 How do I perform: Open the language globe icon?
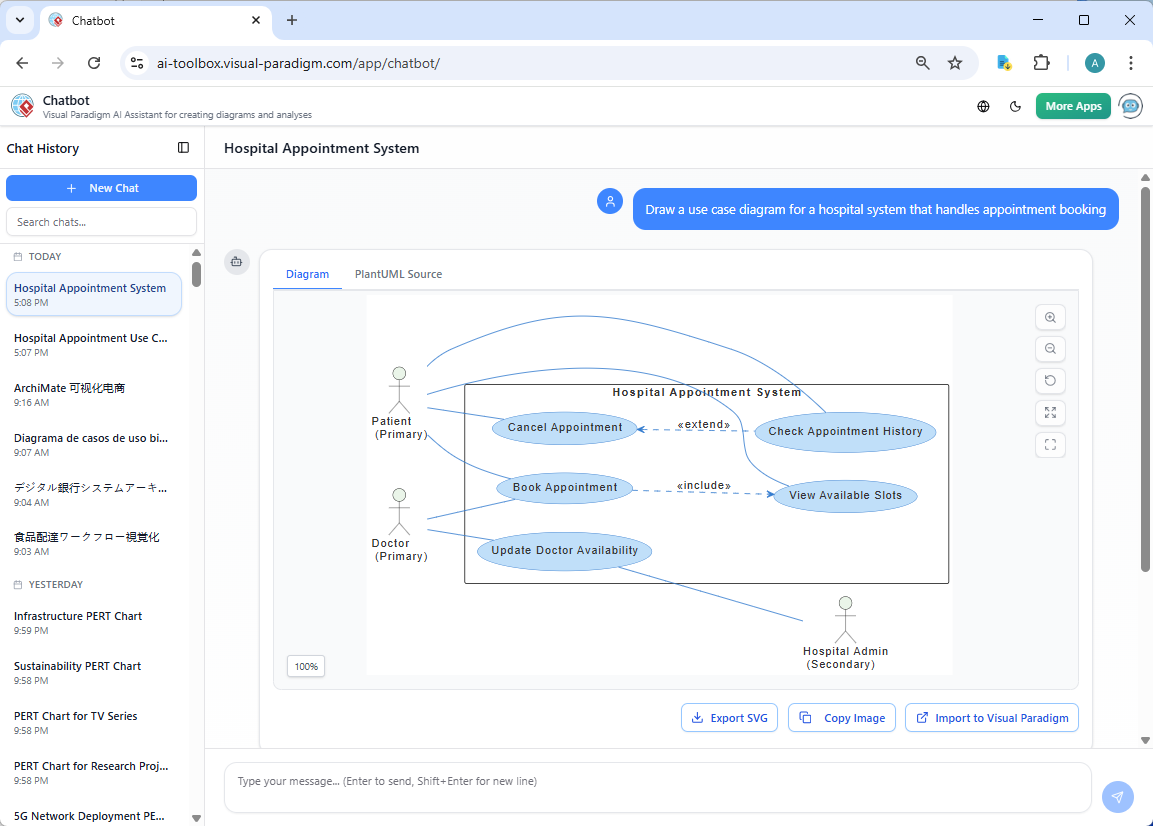pyautogui.click(x=983, y=105)
